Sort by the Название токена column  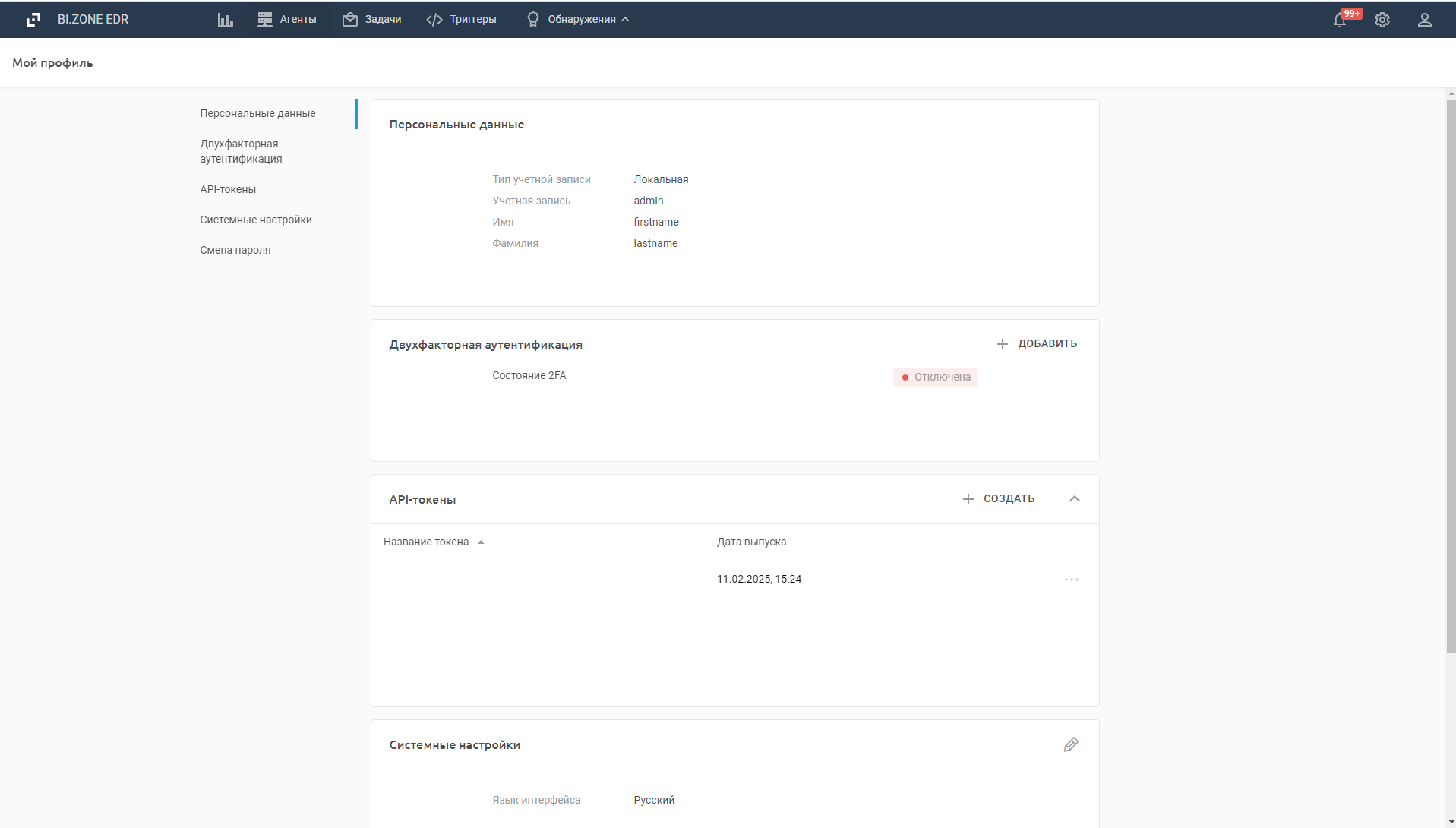pos(426,542)
